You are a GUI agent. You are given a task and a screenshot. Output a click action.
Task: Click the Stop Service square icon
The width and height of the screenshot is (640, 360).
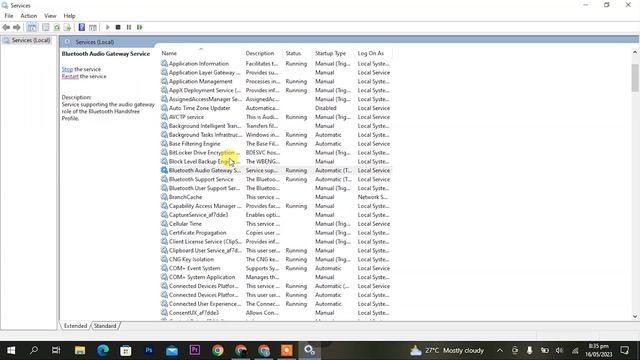[x=118, y=27]
